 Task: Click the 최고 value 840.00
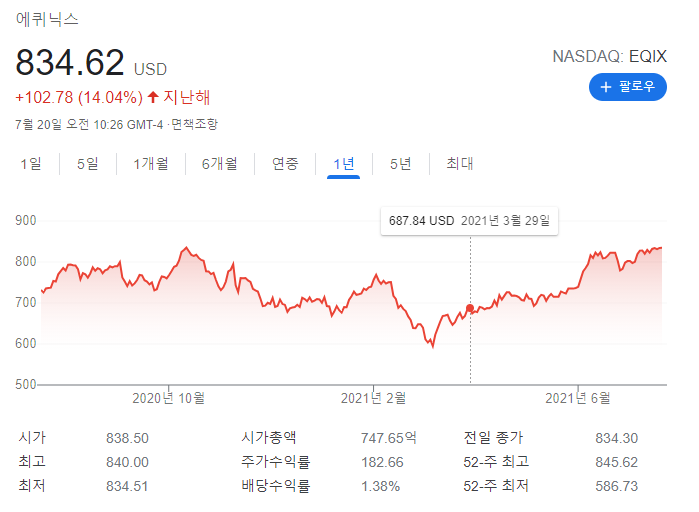click(127, 462)
